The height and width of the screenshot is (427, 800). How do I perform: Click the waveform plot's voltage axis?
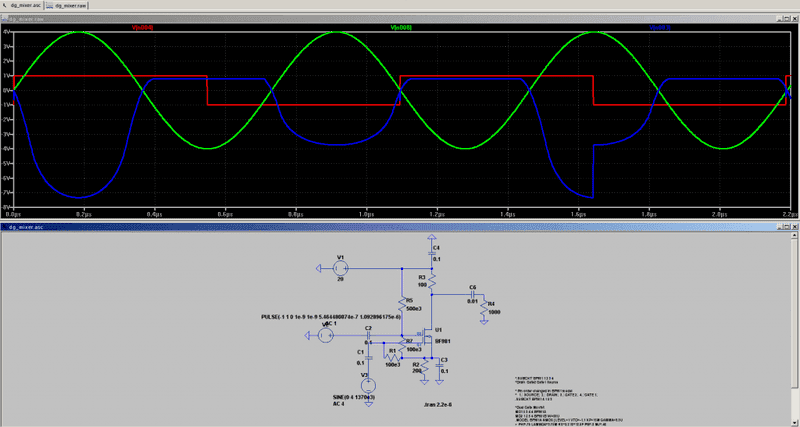(x=6, y=120)
